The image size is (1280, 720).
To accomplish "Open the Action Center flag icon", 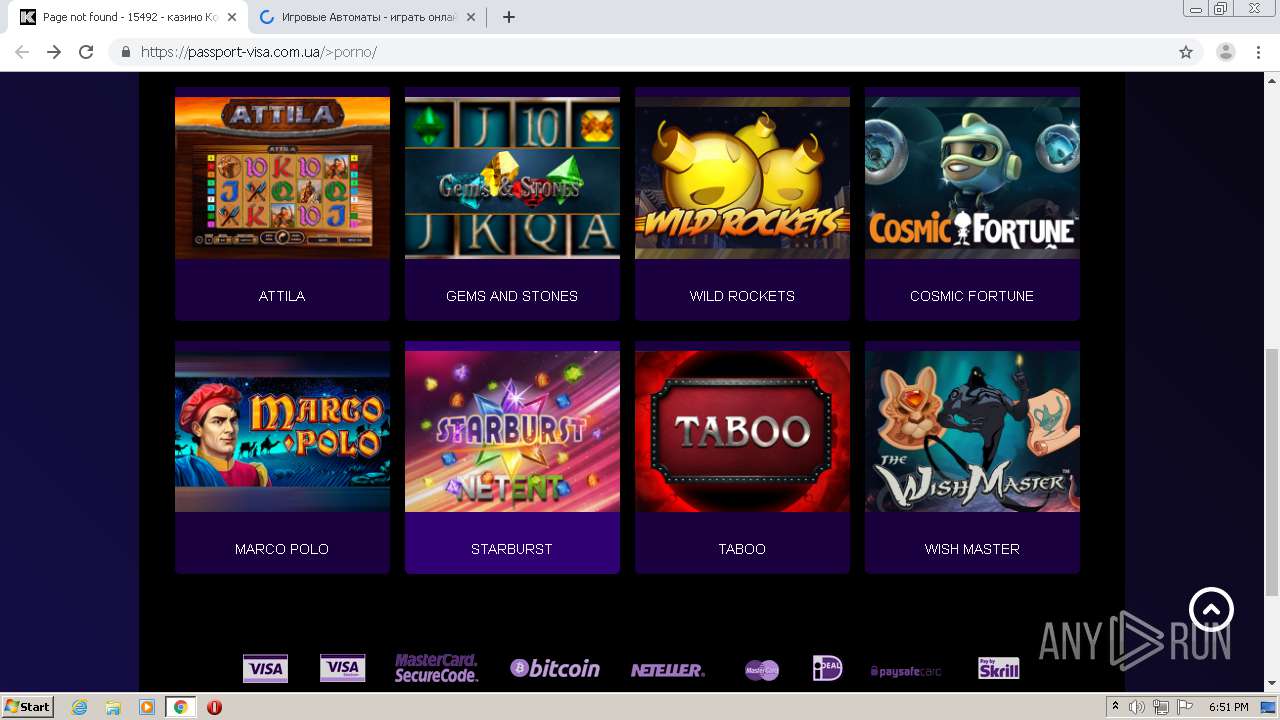I will [x=1184, y=707].
